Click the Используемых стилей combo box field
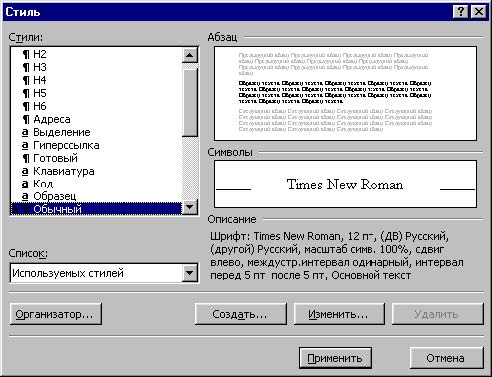Screen dimensions: 492x377 [104, 273]
